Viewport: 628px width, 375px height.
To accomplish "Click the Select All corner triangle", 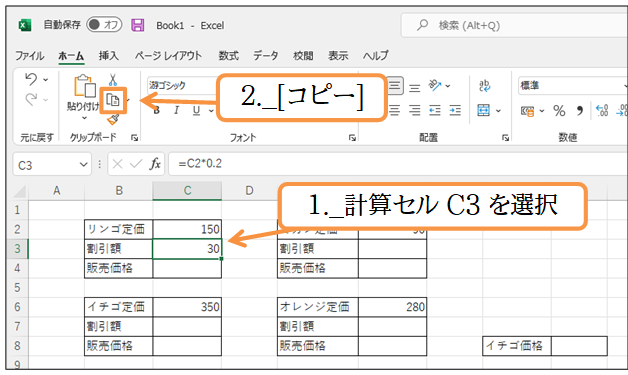I will click(x=20, y=191).
